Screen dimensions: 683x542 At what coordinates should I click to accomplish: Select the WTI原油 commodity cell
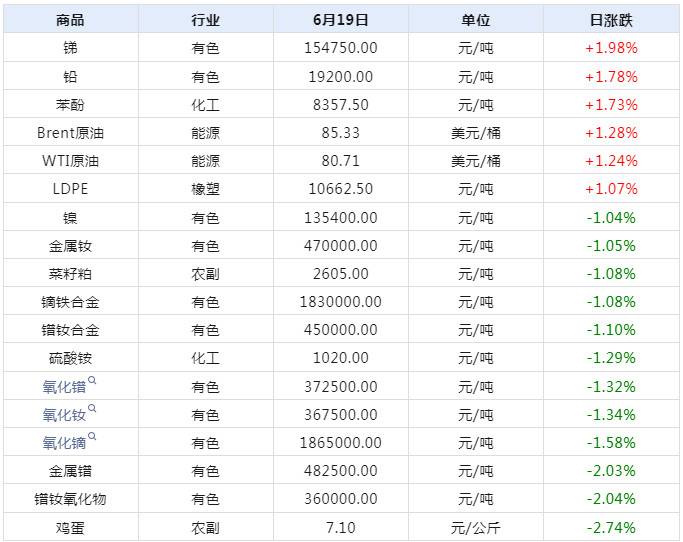tap(70, 160)
